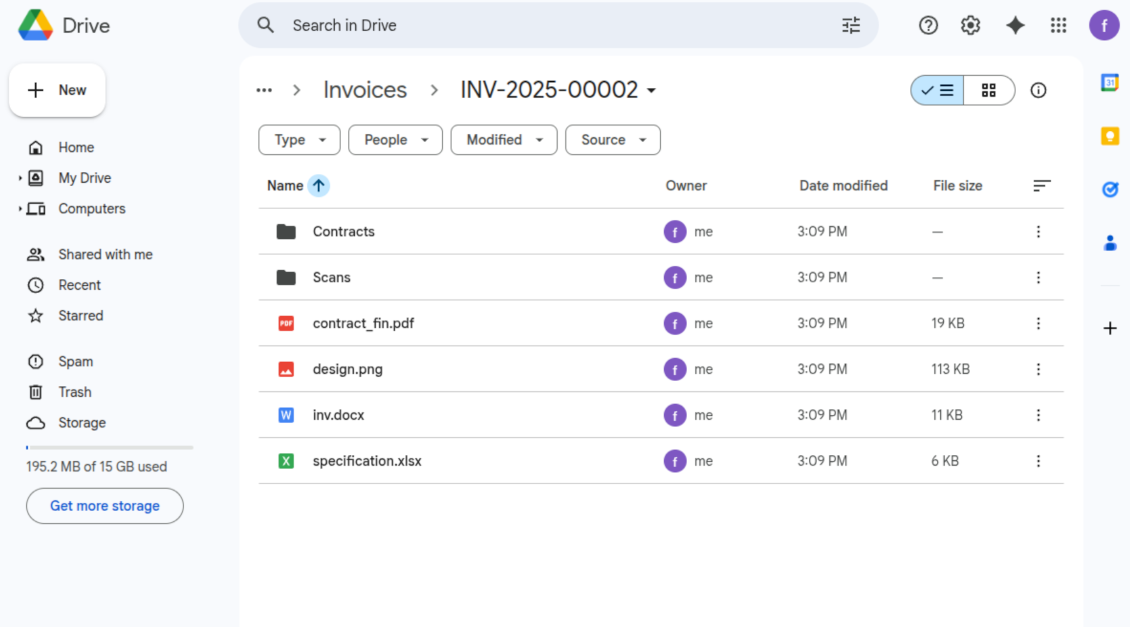Open Google Calendar side panel icon
Viewport: 1130px width, 627px height.
(x=1109, y=83)
